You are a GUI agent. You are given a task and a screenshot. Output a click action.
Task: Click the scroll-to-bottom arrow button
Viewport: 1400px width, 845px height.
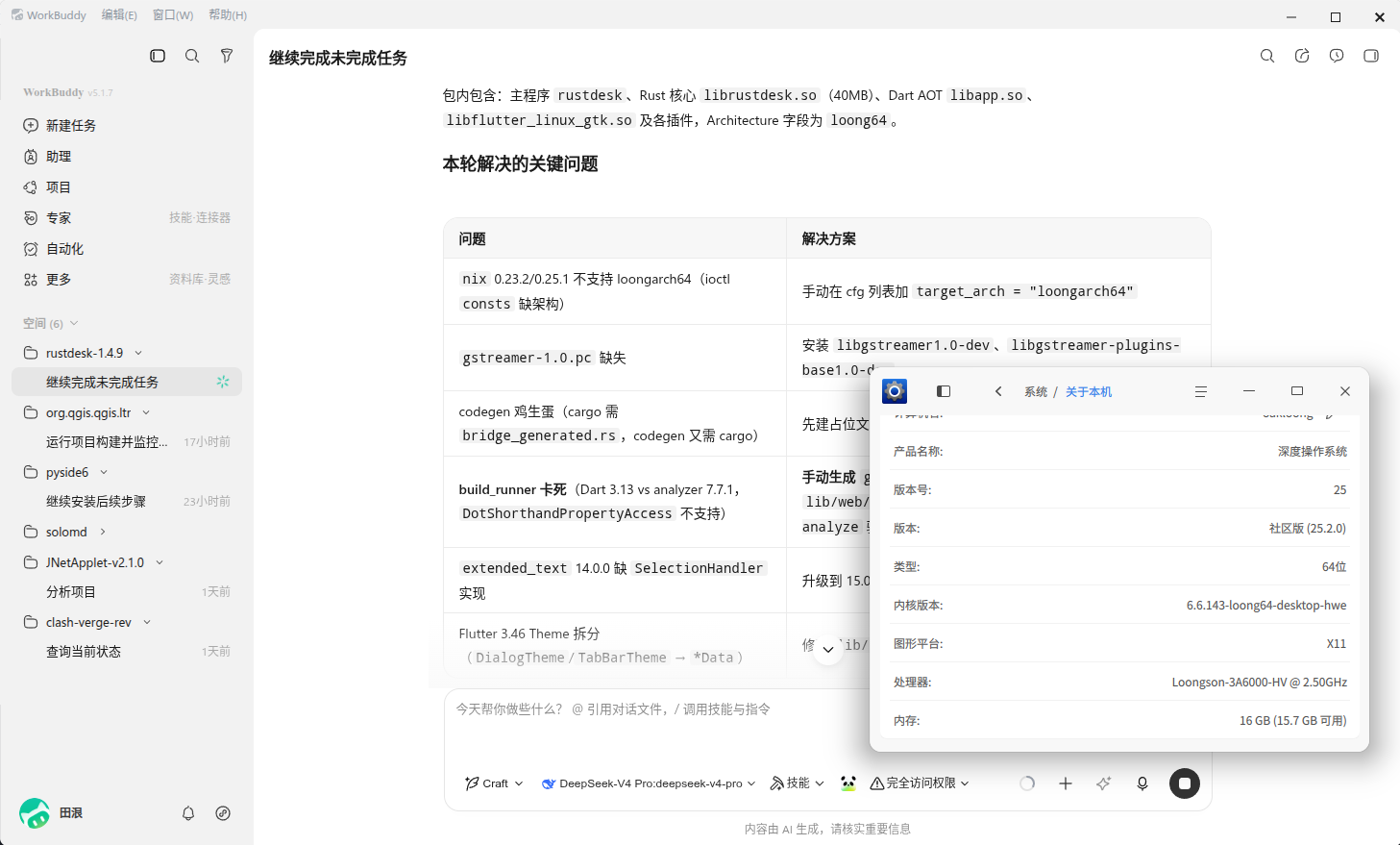(x=828, y=650)
